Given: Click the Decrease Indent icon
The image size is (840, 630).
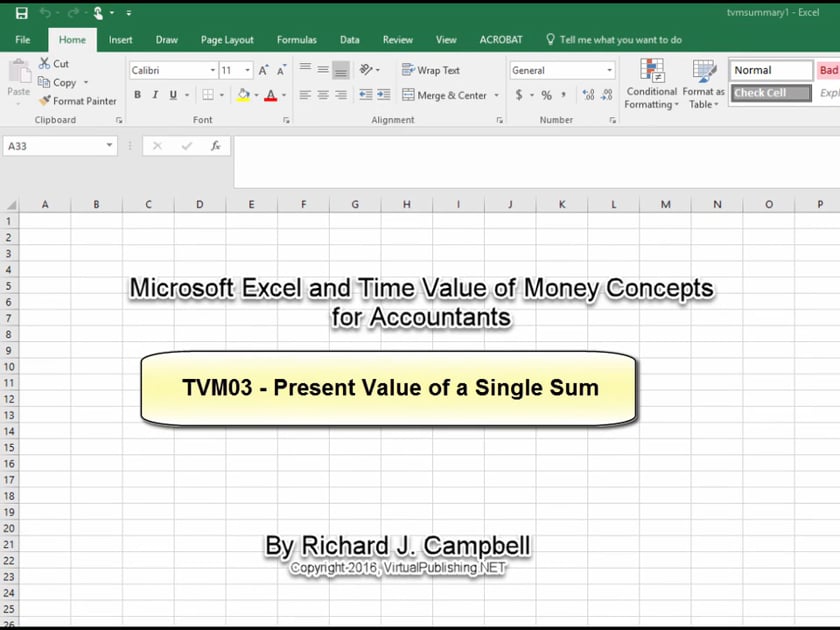Looking at the screenshot, I should click(x=366, y=95).
